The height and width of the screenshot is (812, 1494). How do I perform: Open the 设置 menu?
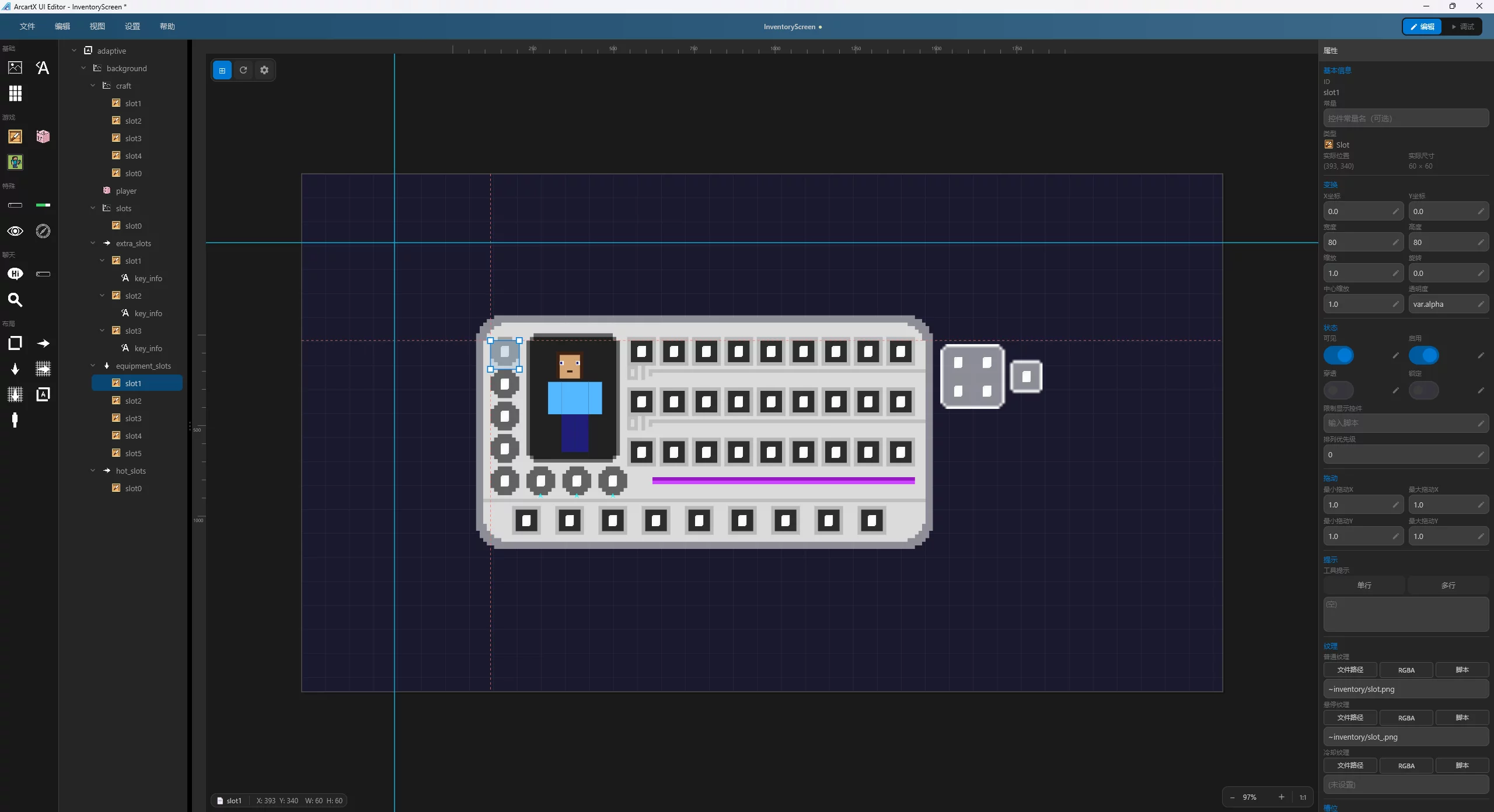pyautogui.click(x=132, y=26)
